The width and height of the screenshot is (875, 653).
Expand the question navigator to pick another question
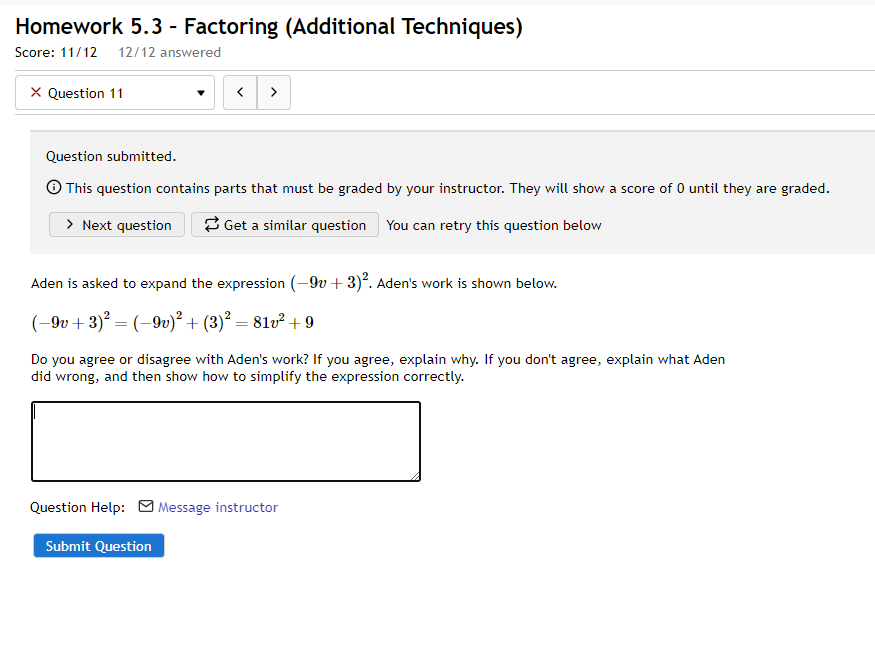114,92
